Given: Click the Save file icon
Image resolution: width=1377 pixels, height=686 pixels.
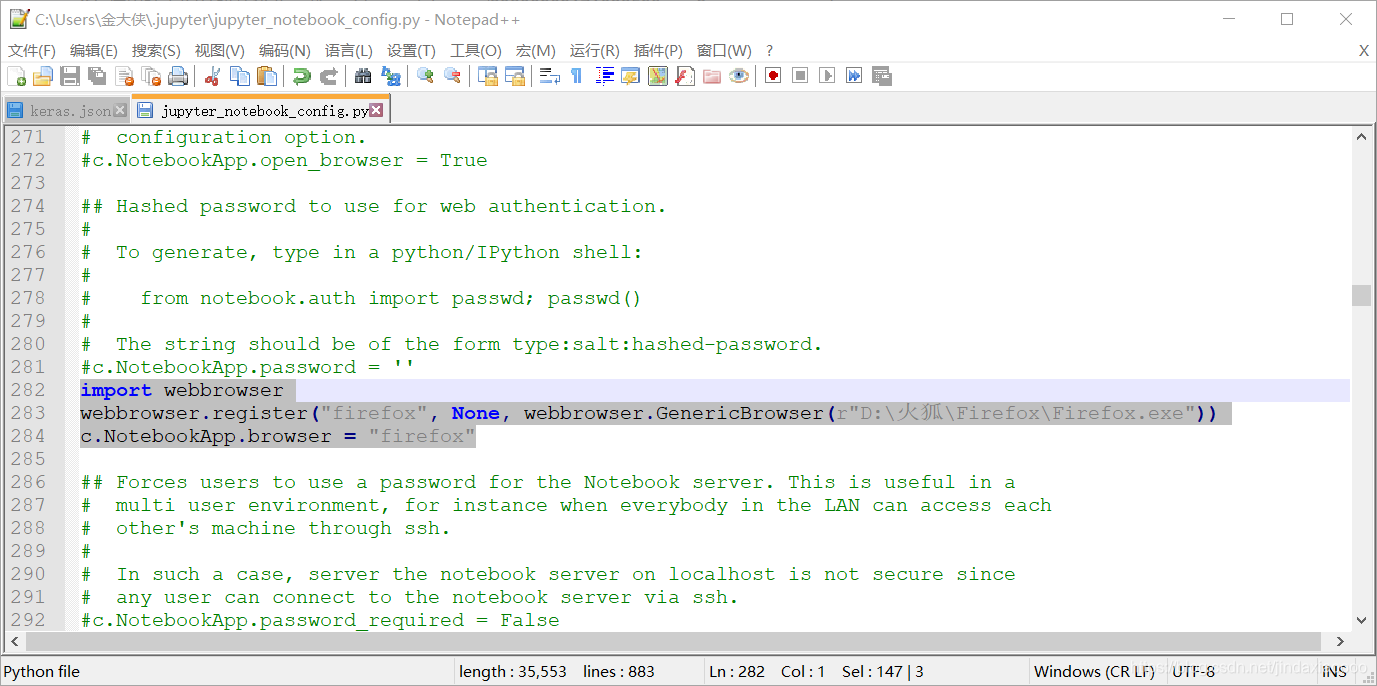Looking at the screenshot, I should [68, 75].
